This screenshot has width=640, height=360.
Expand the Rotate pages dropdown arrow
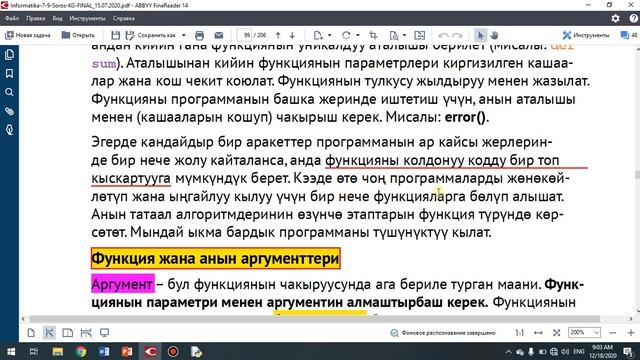click(358, 35)
